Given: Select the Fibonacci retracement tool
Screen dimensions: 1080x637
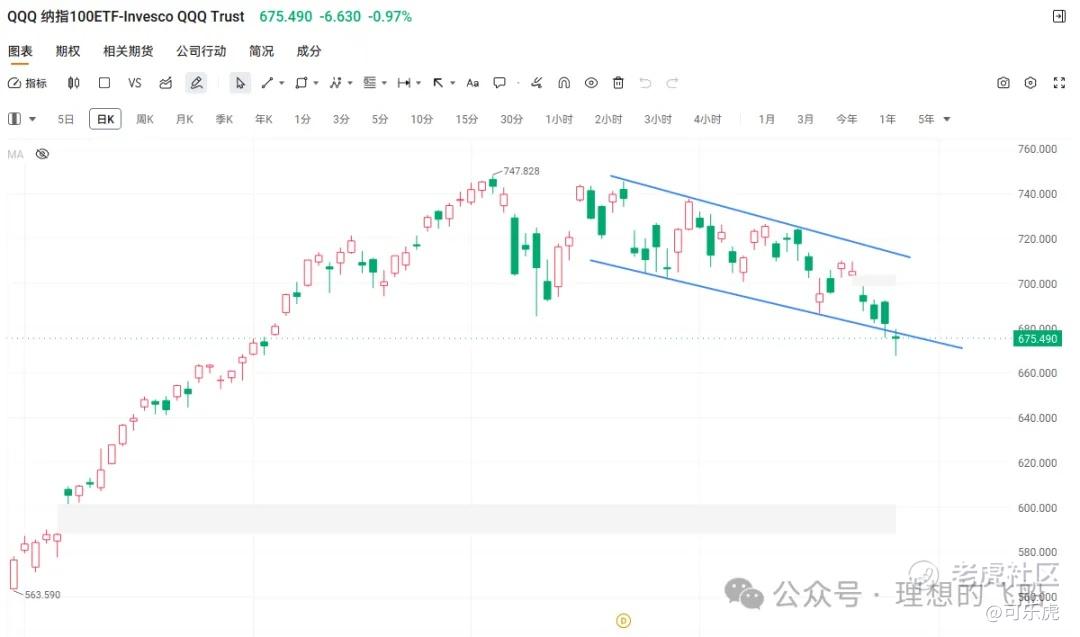Looking at the screenshot, I should 370,83.
